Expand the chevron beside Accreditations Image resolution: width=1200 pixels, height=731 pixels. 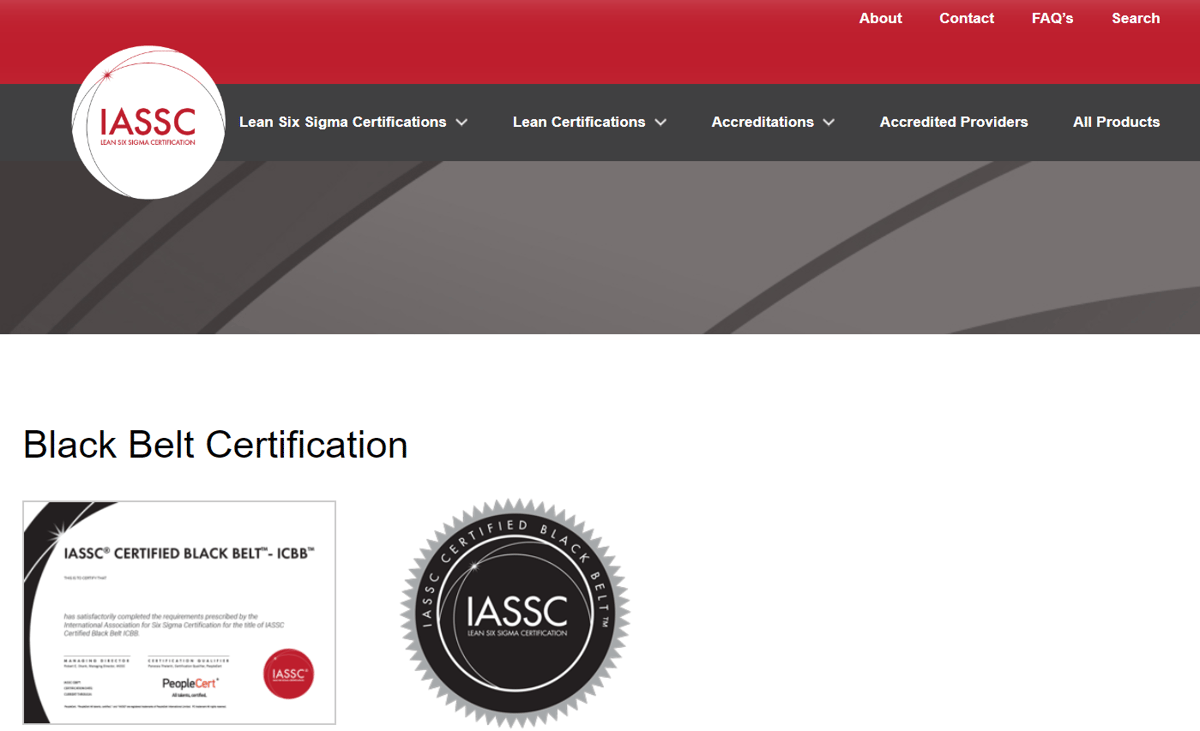pyautogui.click(x=828, y=122)
